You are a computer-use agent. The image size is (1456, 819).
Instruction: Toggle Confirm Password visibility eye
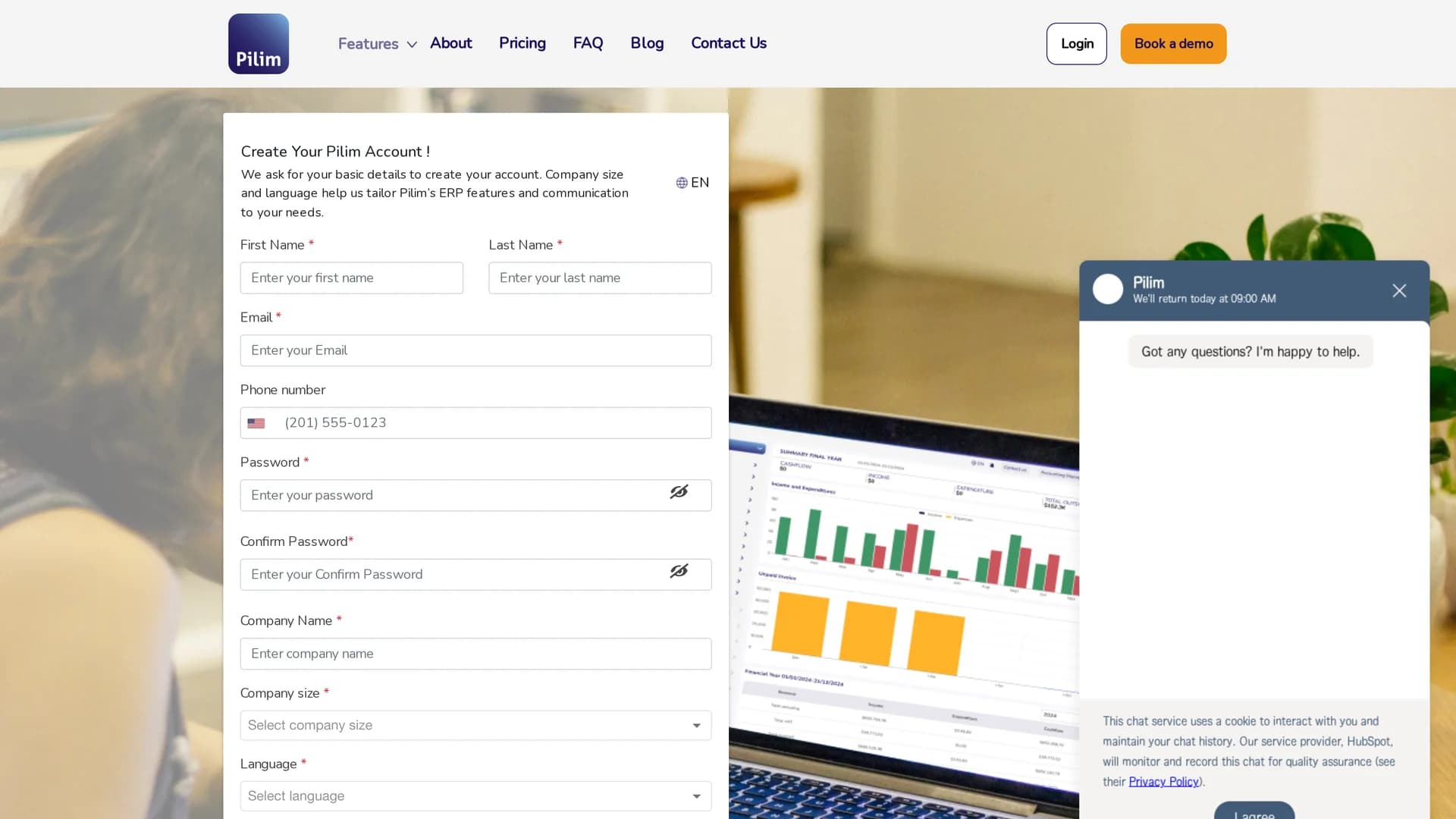[679, 571]
